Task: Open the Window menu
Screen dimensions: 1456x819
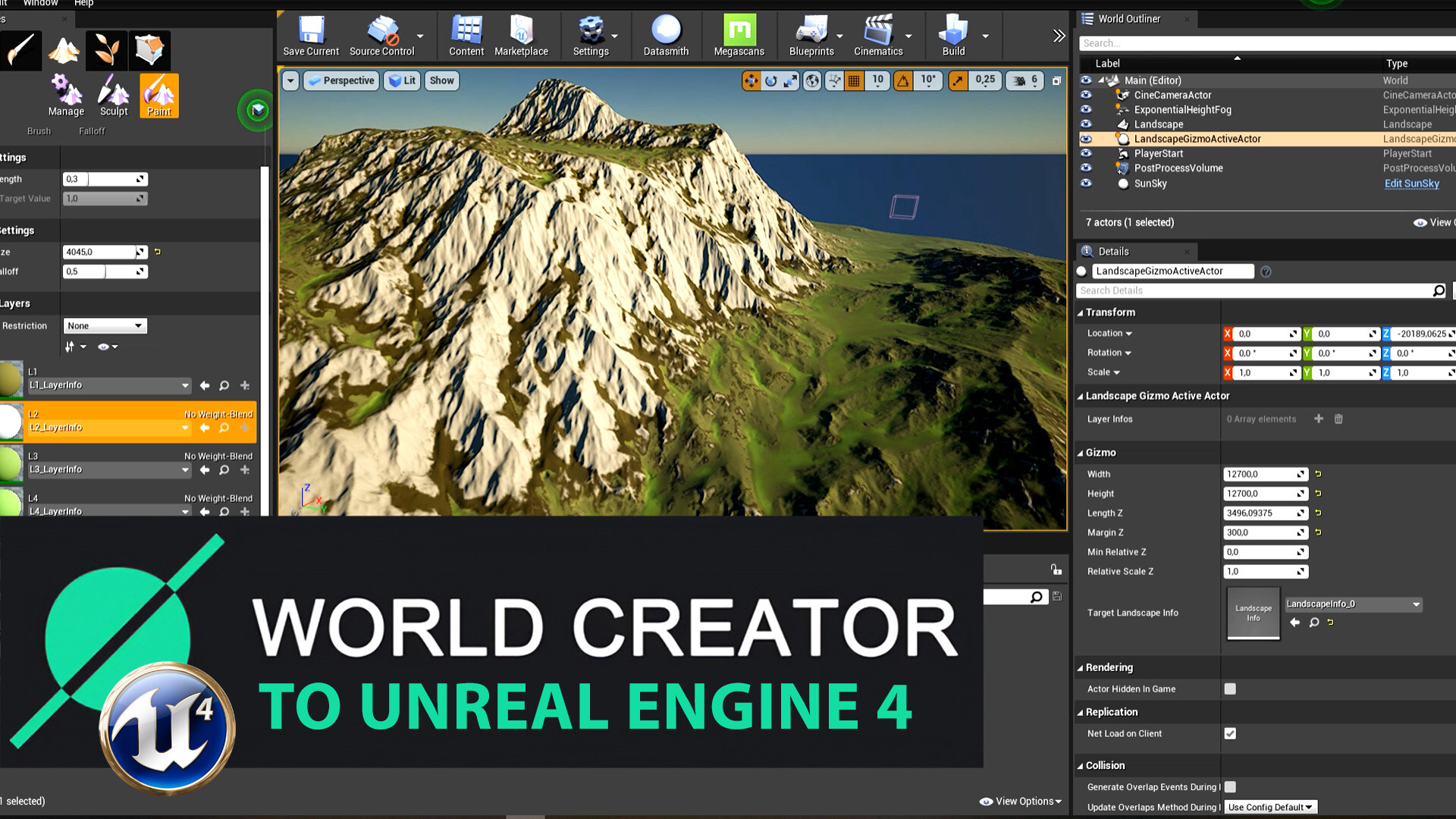Action: [41, 3]
